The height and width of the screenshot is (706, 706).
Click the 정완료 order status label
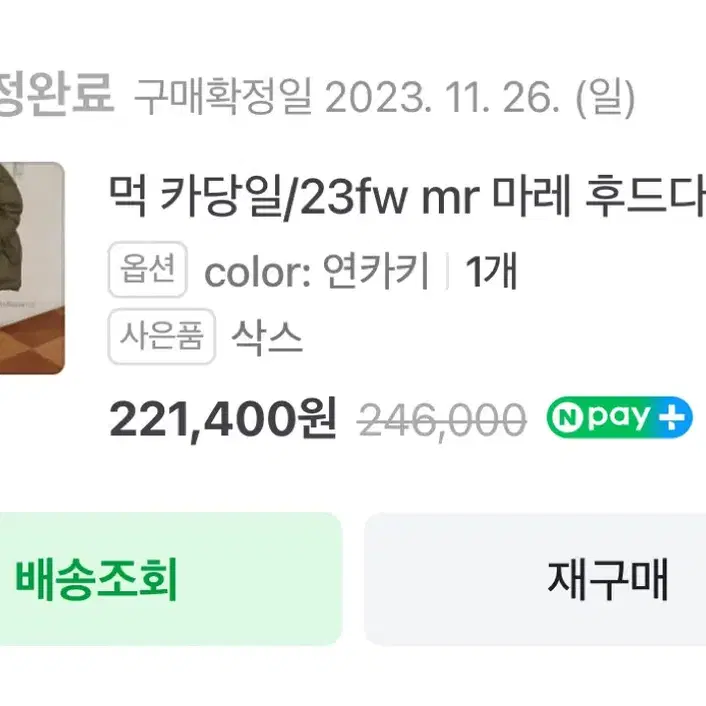(x=56, y=95)
